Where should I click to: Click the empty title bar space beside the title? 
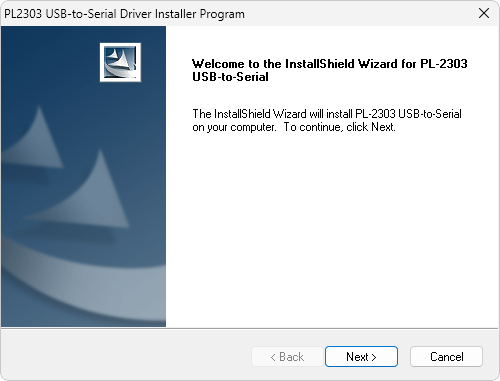[358, 14]
